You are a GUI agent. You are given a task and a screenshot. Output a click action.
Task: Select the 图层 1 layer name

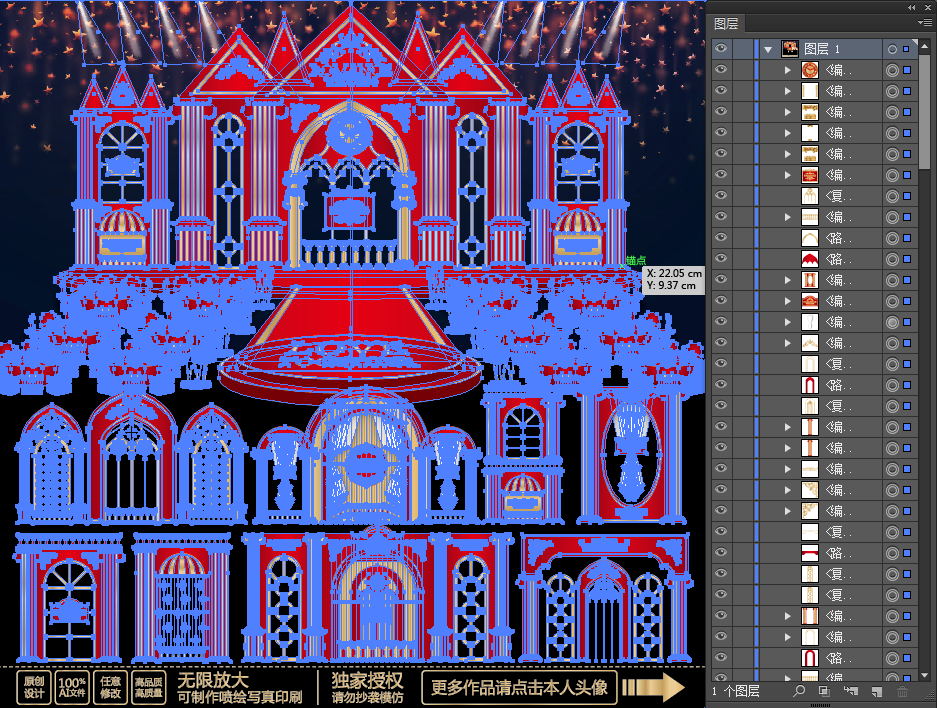pyautogui.click(x=822, y=49)
